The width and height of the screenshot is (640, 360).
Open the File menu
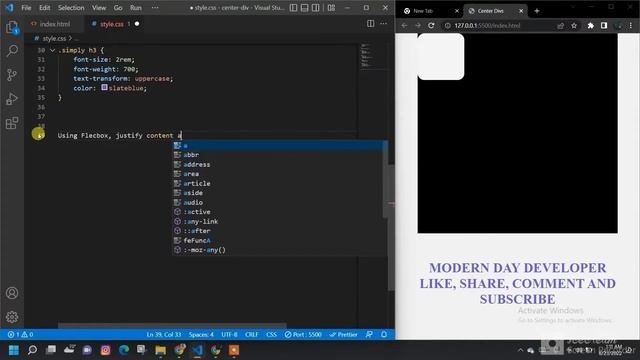coord(26,8)
